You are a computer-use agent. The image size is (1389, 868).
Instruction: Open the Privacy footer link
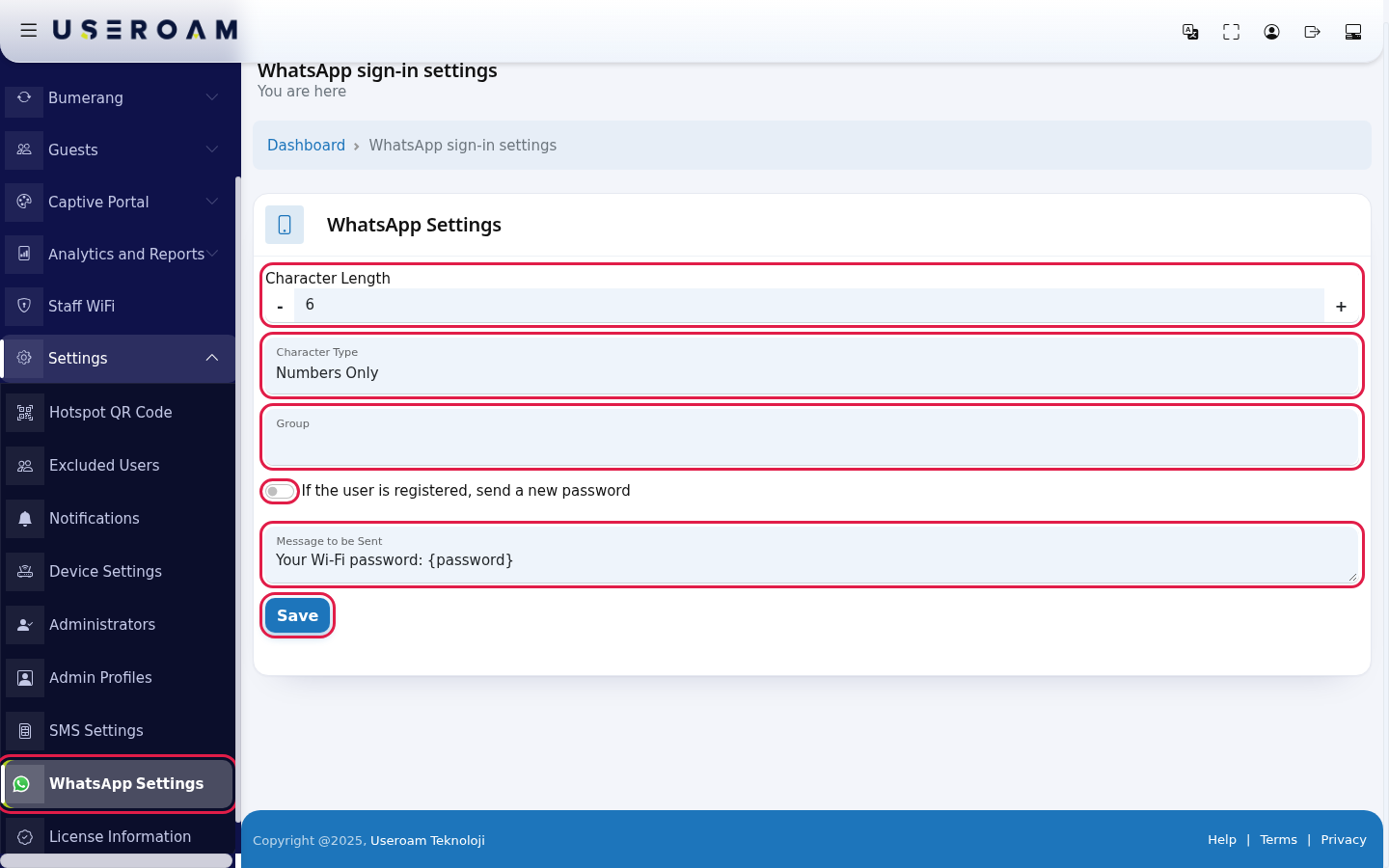1344,840
